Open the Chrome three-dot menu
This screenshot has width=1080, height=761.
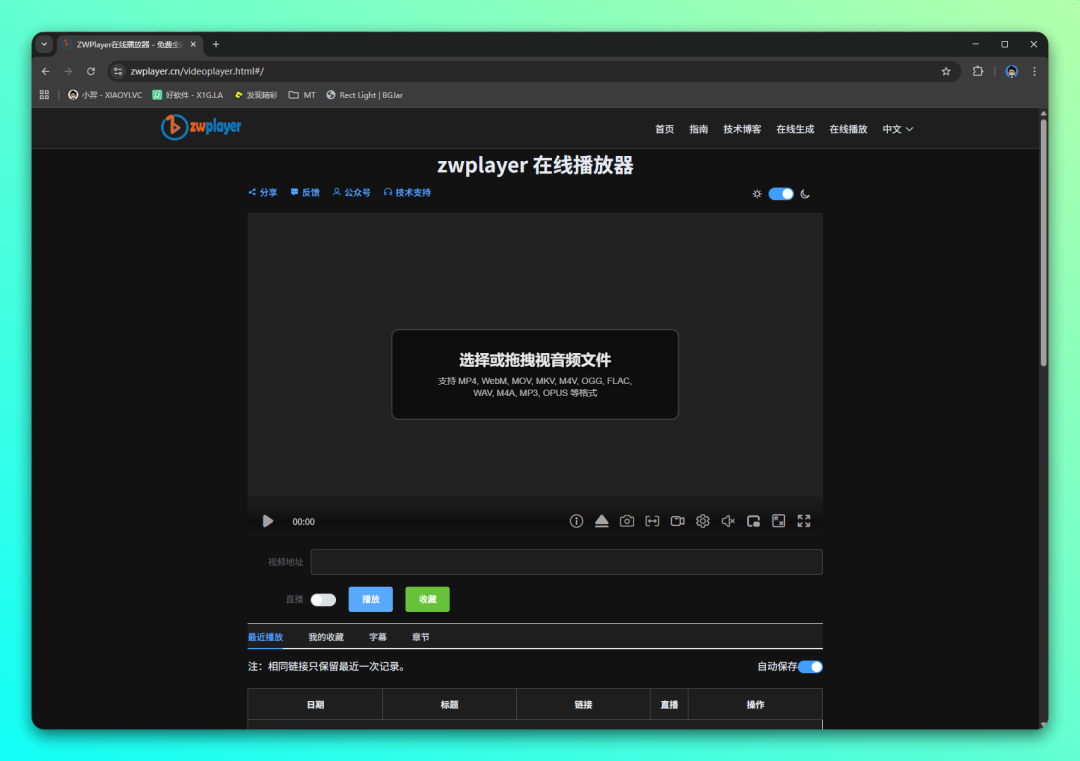[1034, 71]
